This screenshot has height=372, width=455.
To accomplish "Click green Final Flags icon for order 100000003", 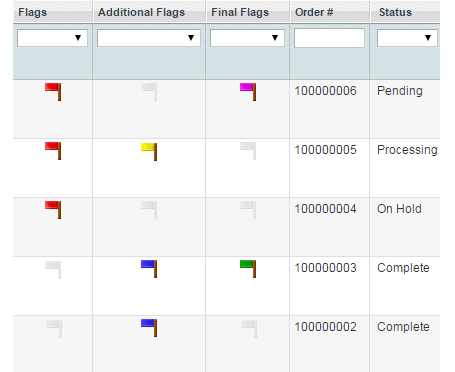I will click(x=248, y=269).
